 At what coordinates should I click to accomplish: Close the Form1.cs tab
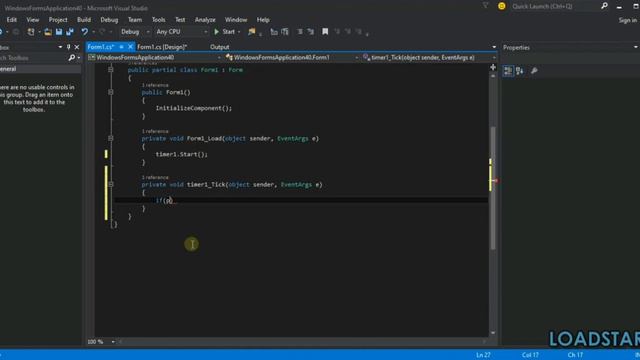[130, 47]
